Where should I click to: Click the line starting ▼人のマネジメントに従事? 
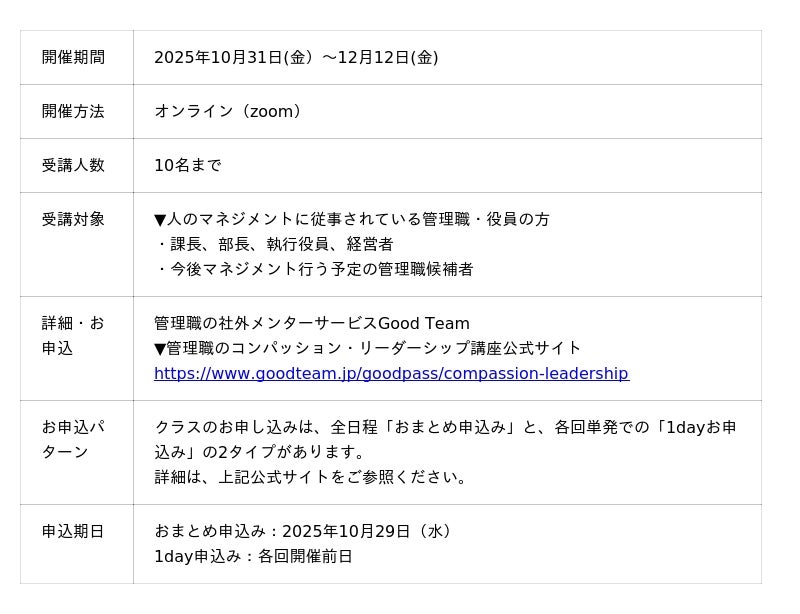352,220
